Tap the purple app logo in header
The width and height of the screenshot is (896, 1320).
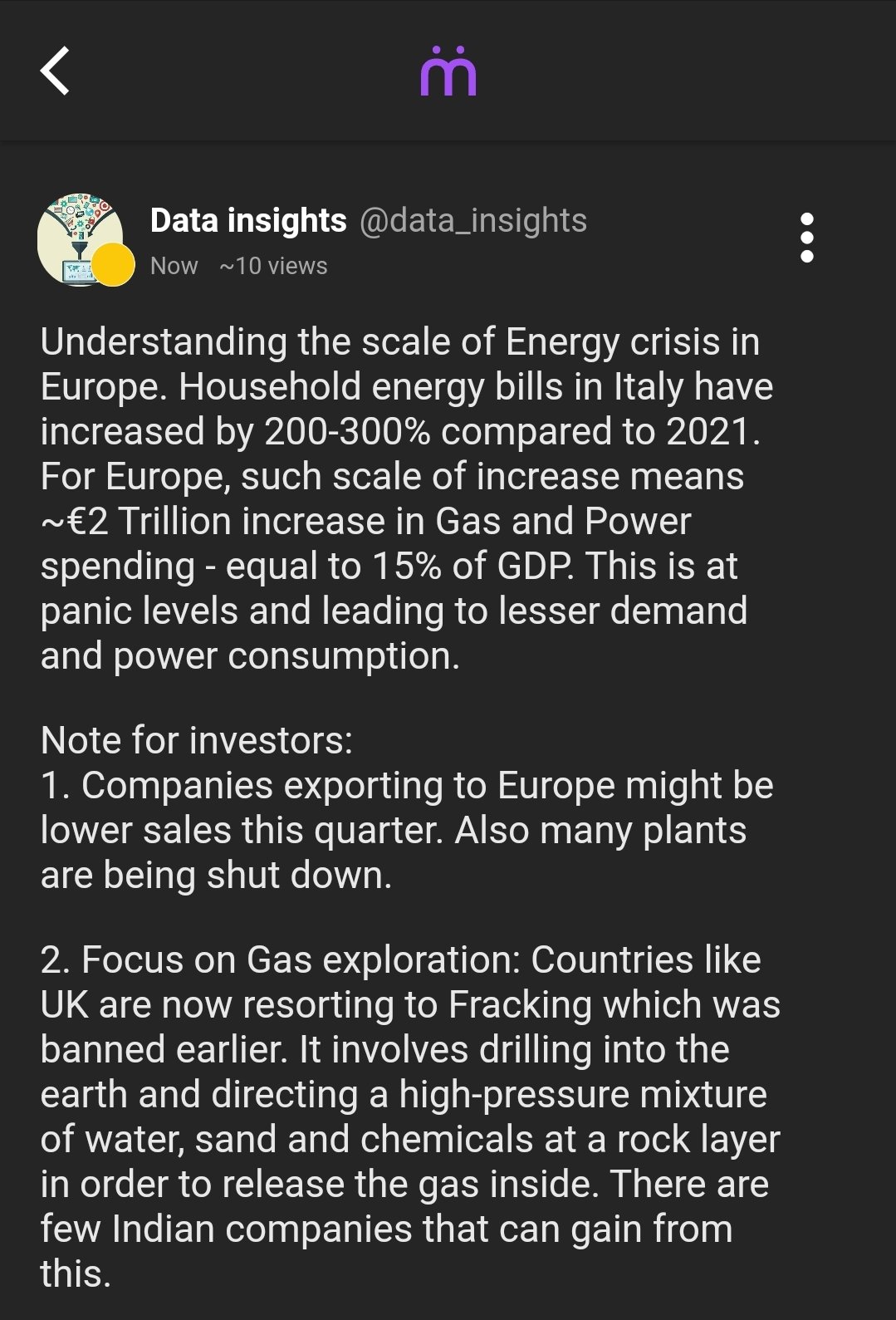tap(448, 71)
